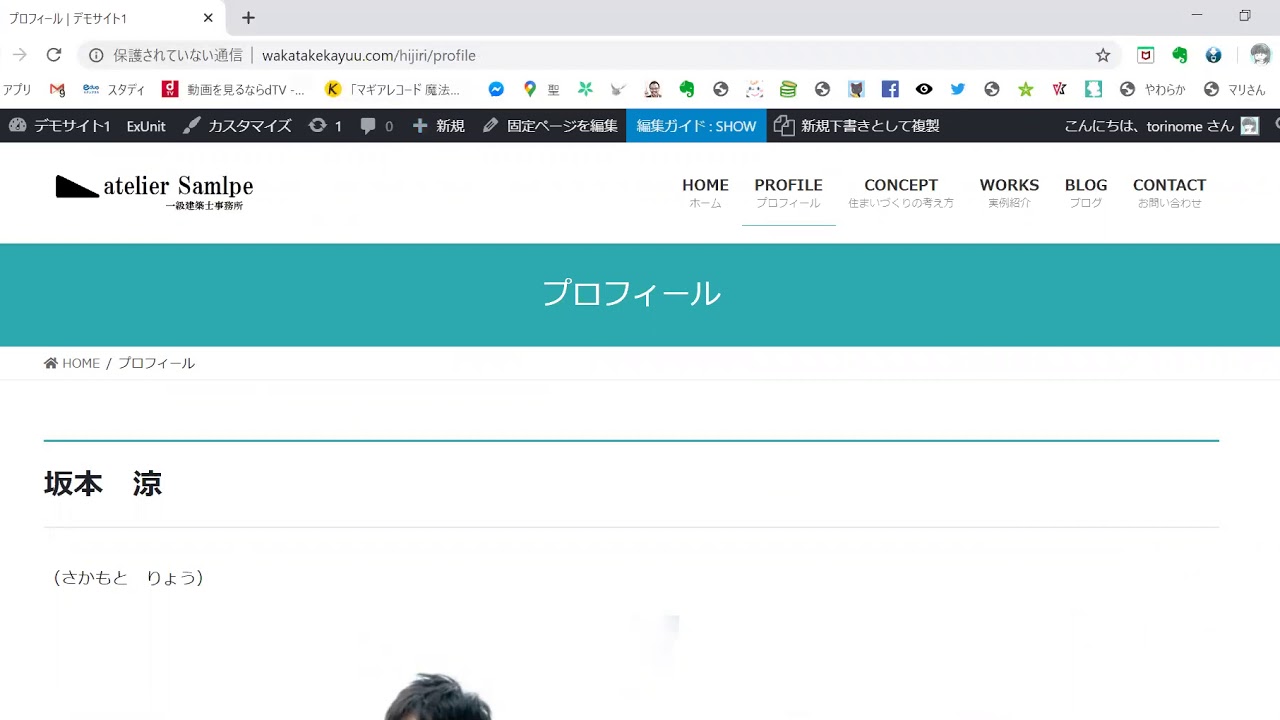Open the face photo bookmark icon
Screen dimensions: 1280x720
652,89
